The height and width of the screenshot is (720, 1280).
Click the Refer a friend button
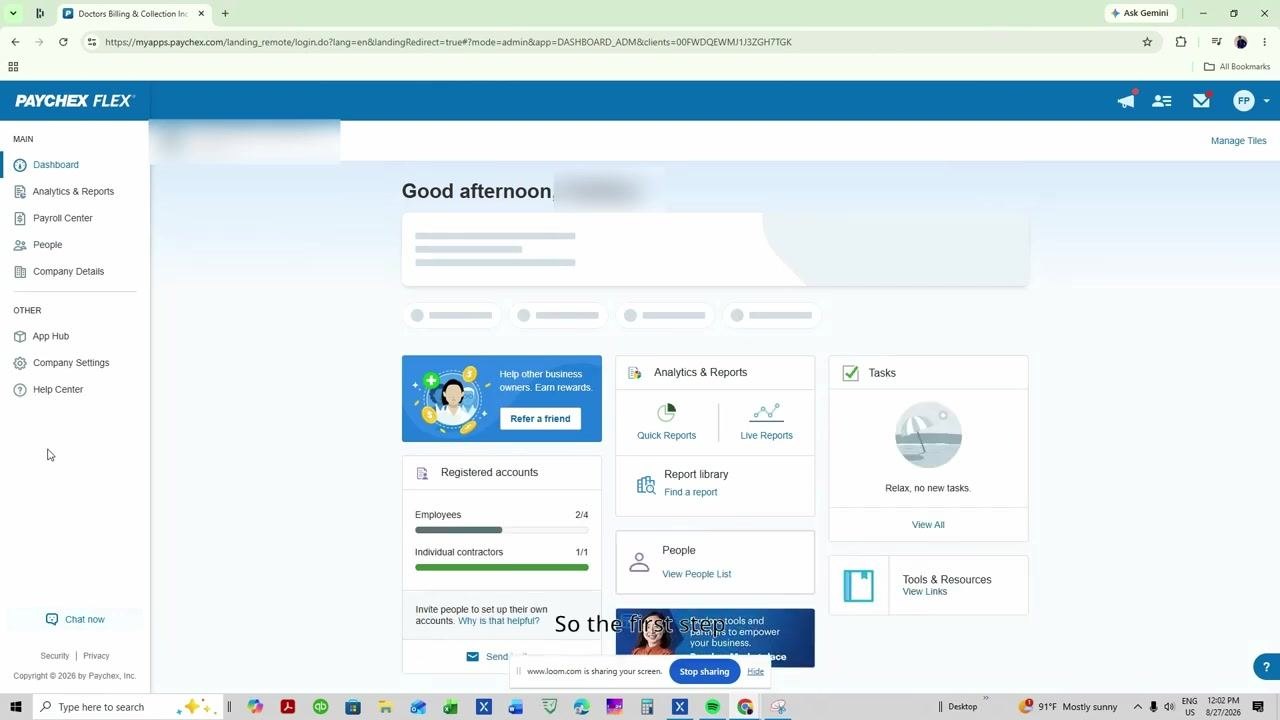[540, 419]
